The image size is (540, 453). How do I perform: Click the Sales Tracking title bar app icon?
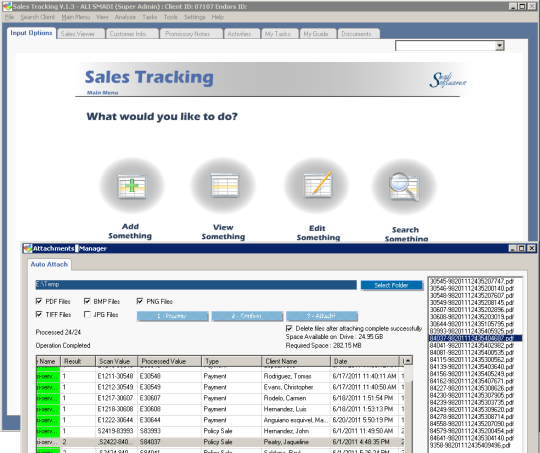point(7,6)
